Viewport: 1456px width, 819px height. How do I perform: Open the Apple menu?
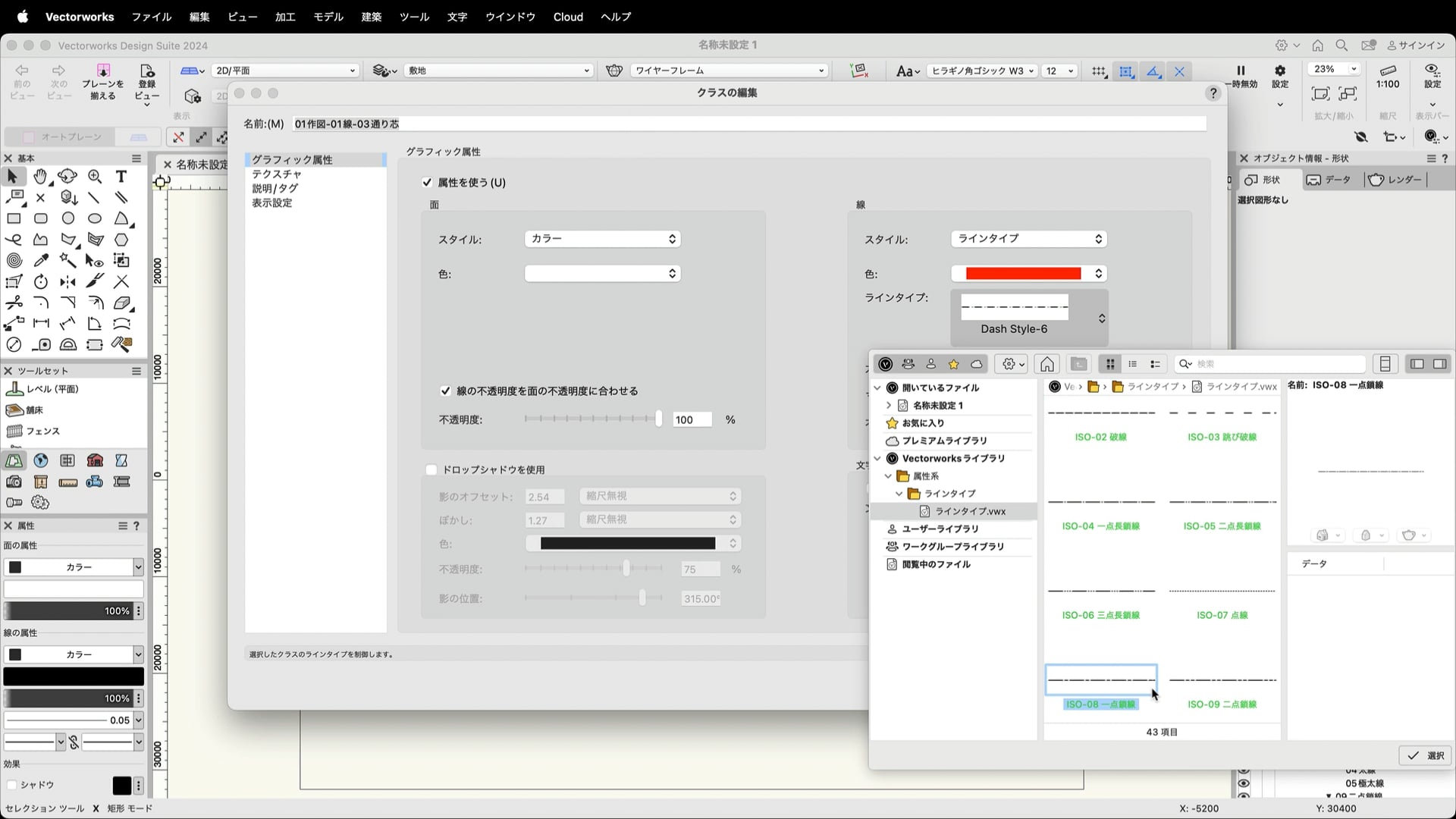click(23, 17)
